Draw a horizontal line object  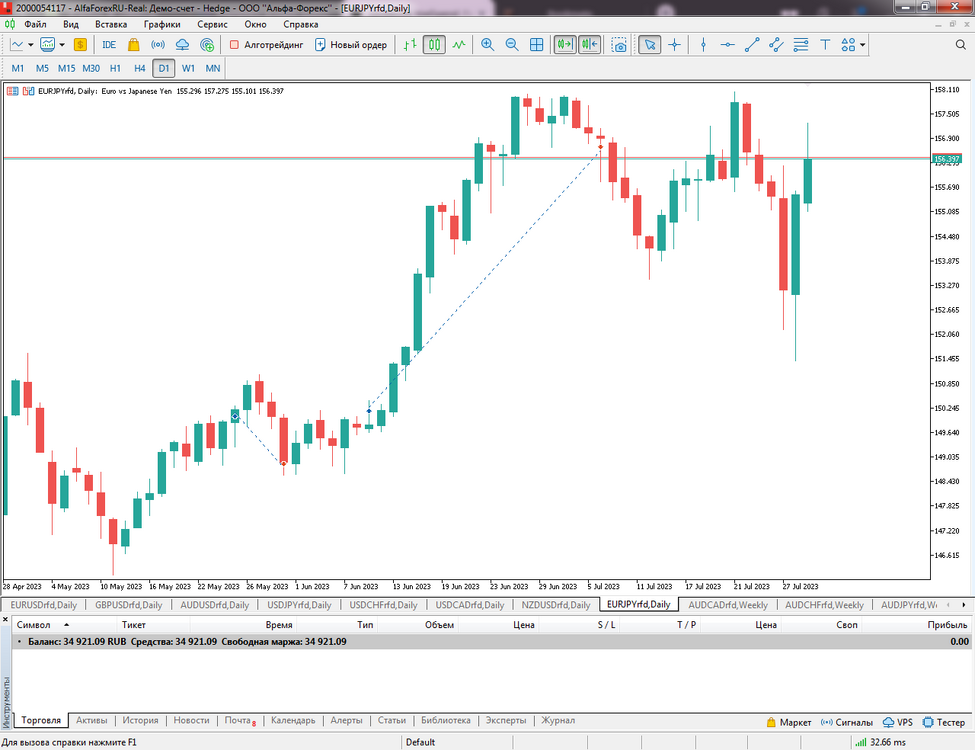[x=728, y=45]
